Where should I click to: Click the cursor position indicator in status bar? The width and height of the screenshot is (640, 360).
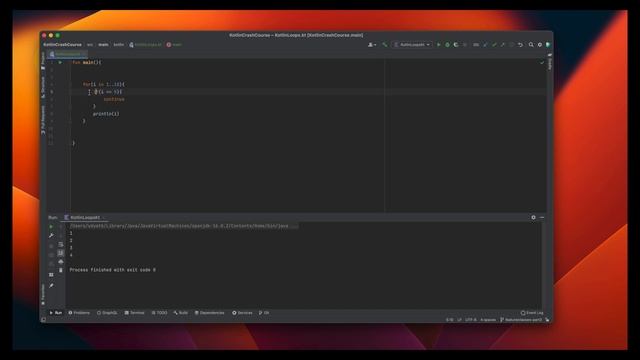point(449,320)
